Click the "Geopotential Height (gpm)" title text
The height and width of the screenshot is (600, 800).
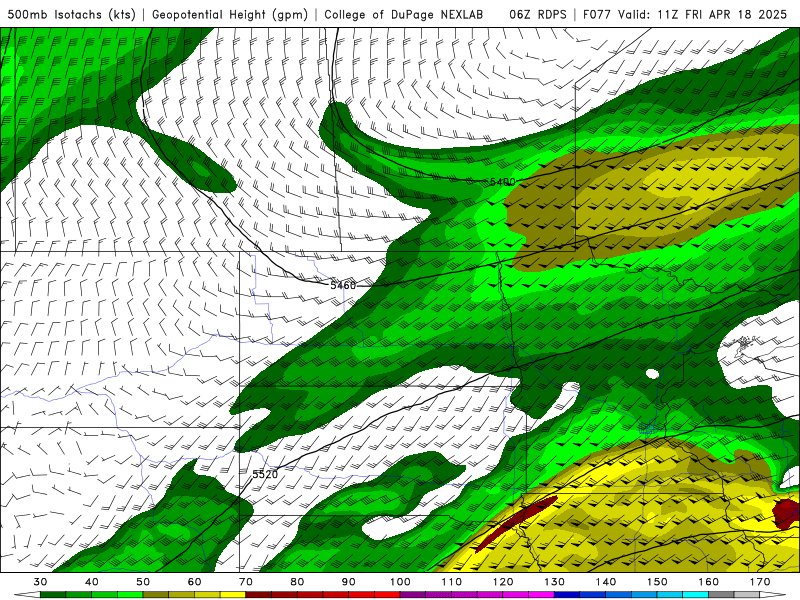pyautogui.click(x=230, y=14)
